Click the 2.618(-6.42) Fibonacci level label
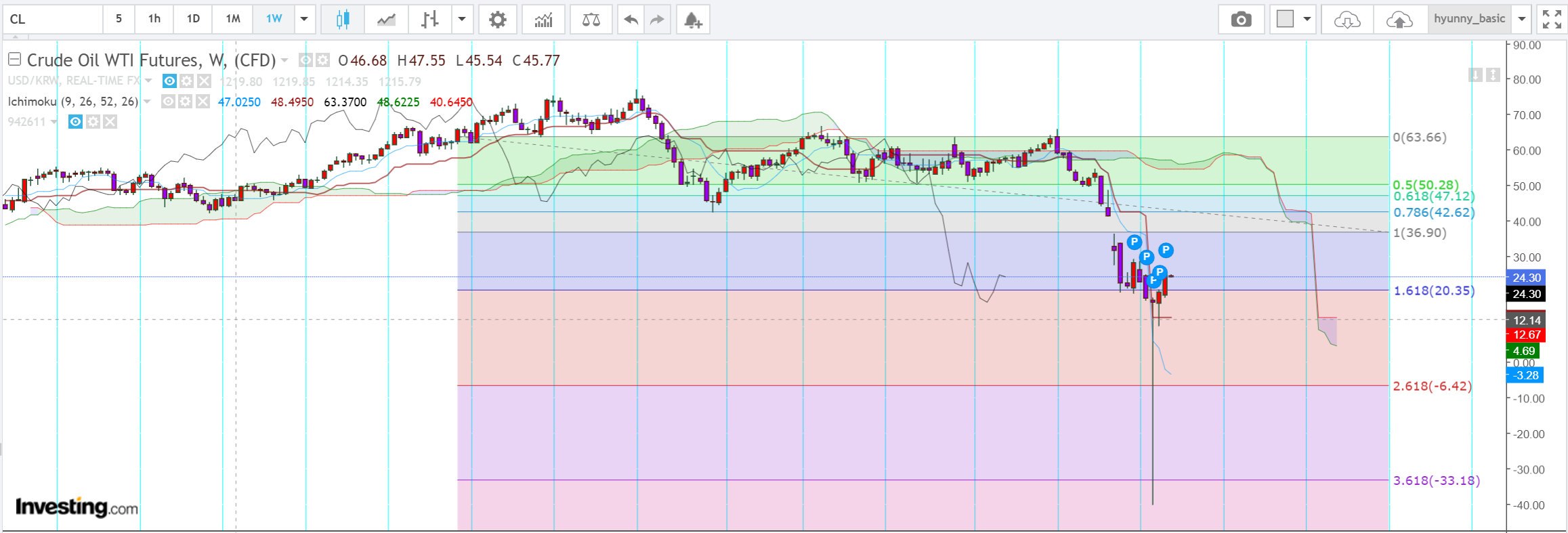Screen dimensions: 1568x533 click(1433, 386)
